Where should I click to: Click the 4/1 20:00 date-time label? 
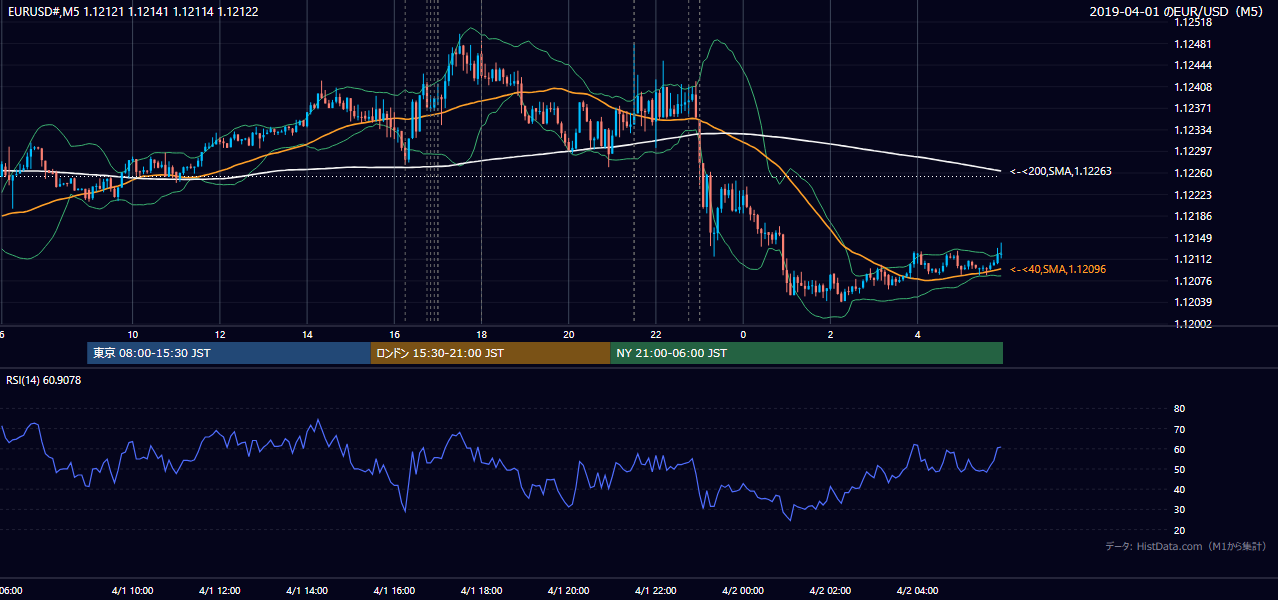[569, 591]
